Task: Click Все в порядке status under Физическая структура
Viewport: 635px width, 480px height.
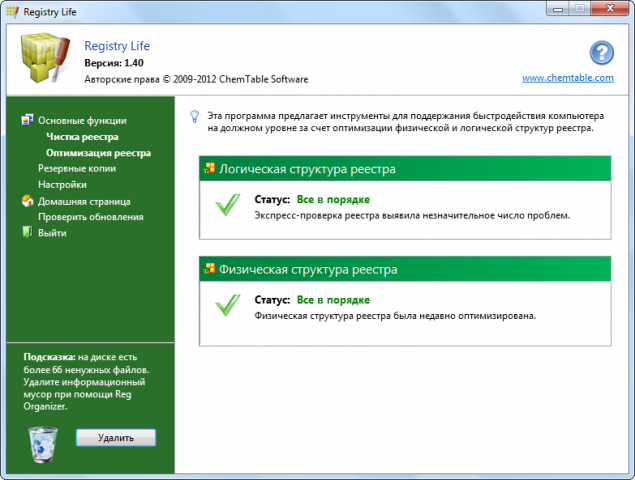Action: click(x=333, y=300)
